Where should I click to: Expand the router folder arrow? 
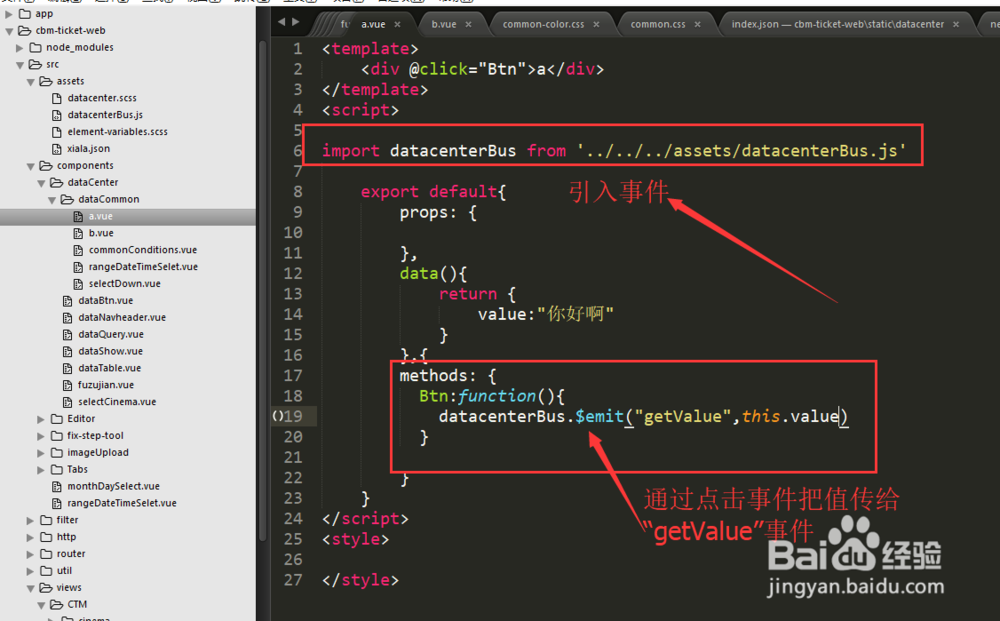[x=30, y=554]
